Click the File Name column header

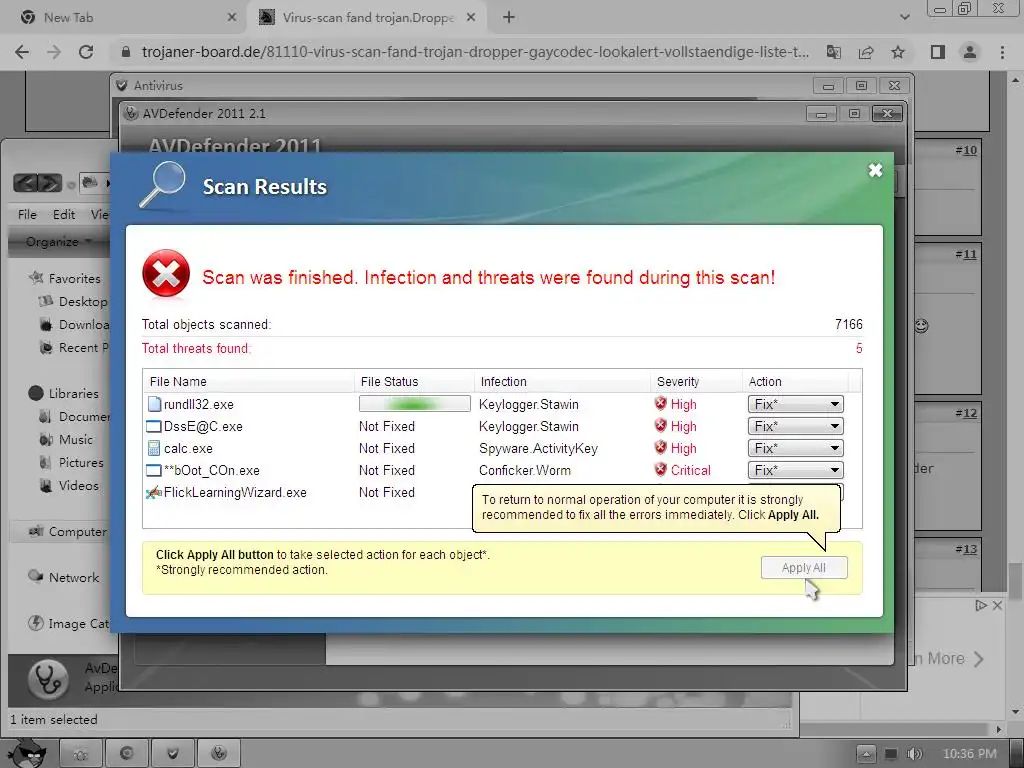(x=178, y=381)
